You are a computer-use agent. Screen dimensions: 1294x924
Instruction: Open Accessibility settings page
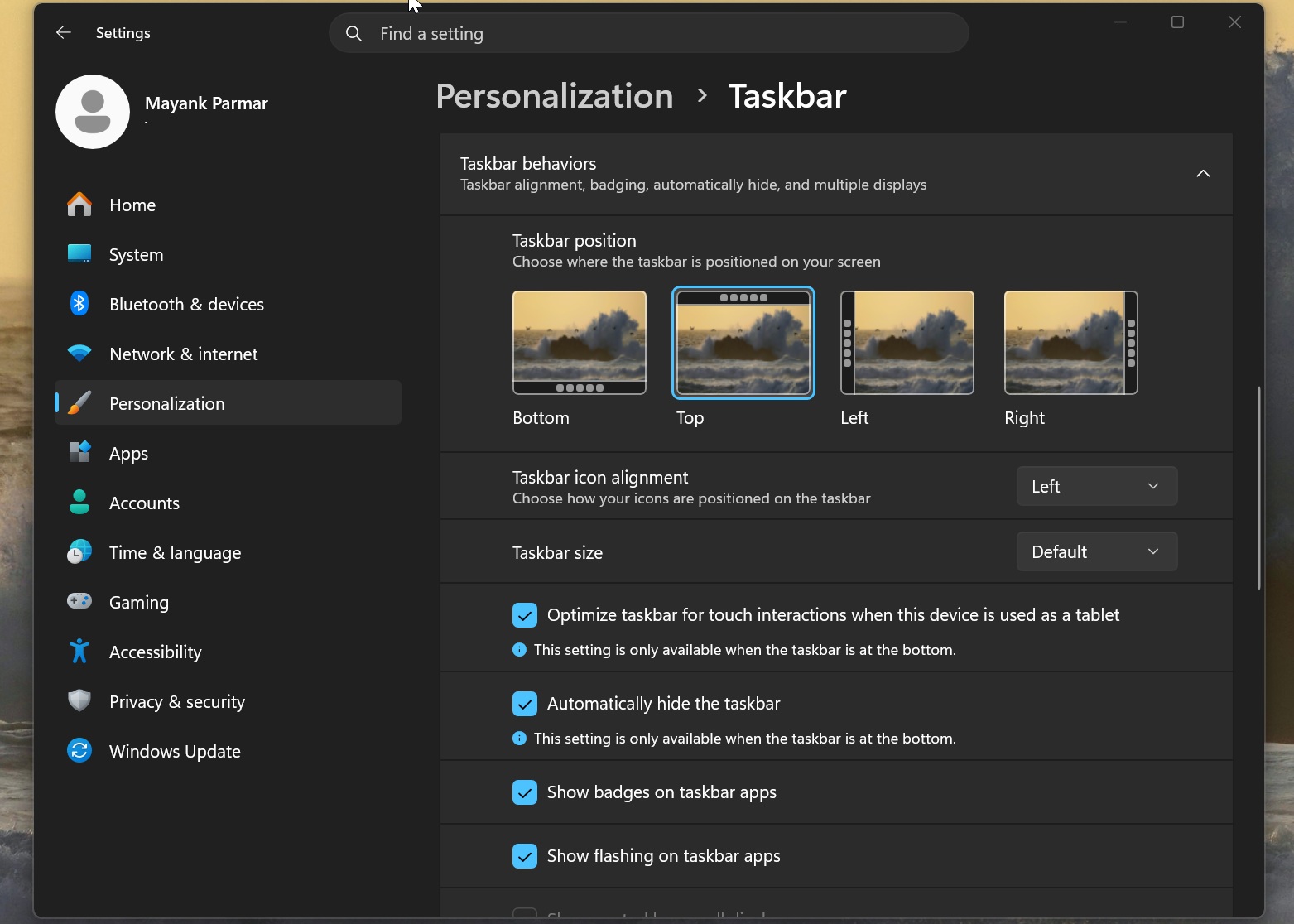point(228,652)
